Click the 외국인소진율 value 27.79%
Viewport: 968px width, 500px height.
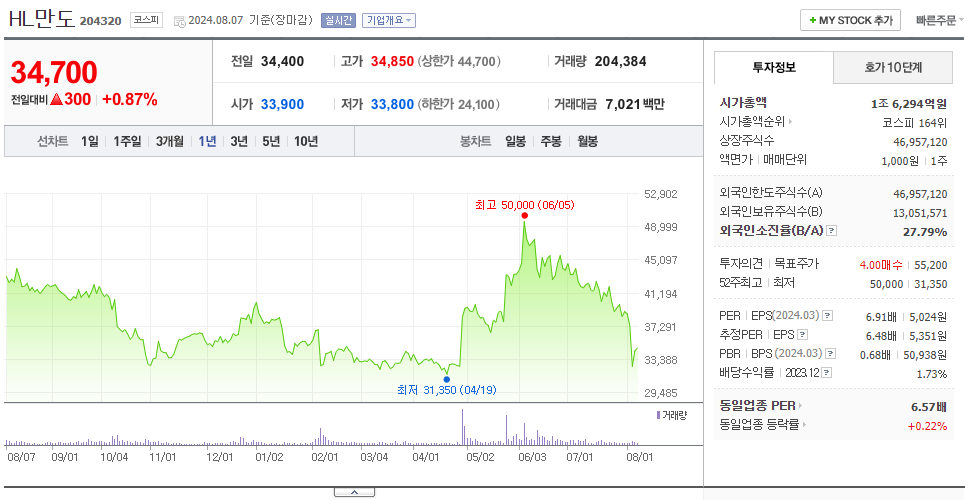926,231
